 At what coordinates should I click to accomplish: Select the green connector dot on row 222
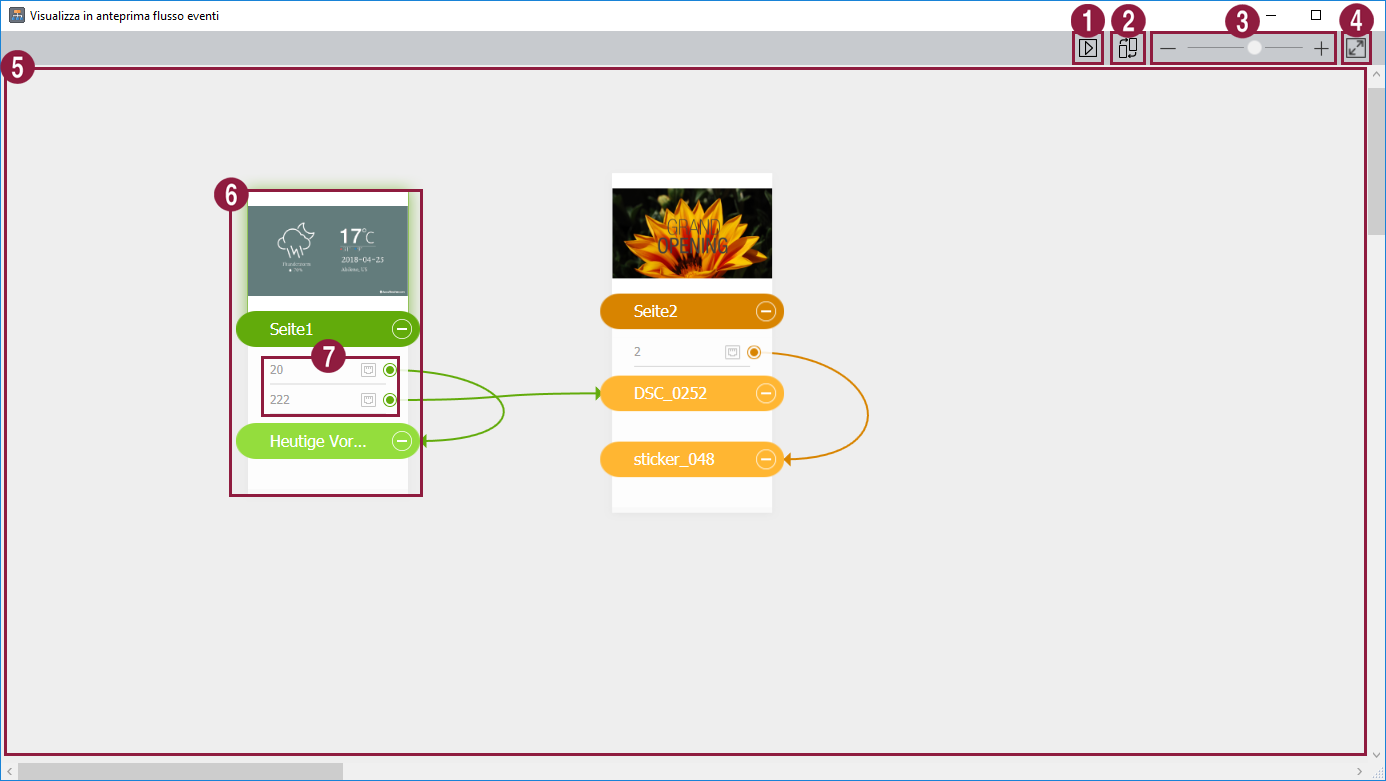(x=390, y=400)
